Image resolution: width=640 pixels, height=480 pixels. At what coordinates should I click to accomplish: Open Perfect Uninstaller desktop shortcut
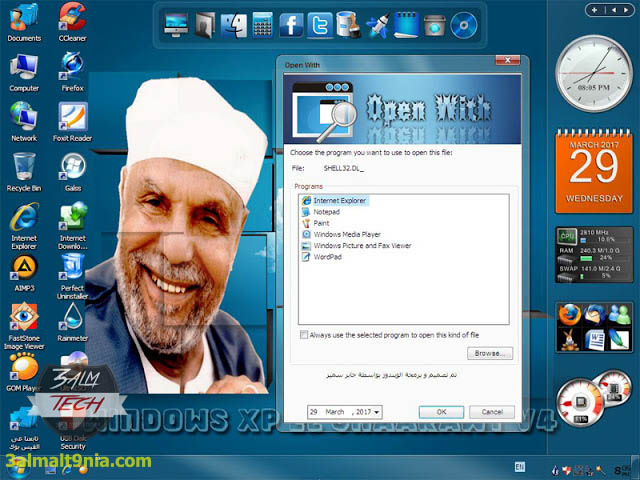[x=72, y=276]
